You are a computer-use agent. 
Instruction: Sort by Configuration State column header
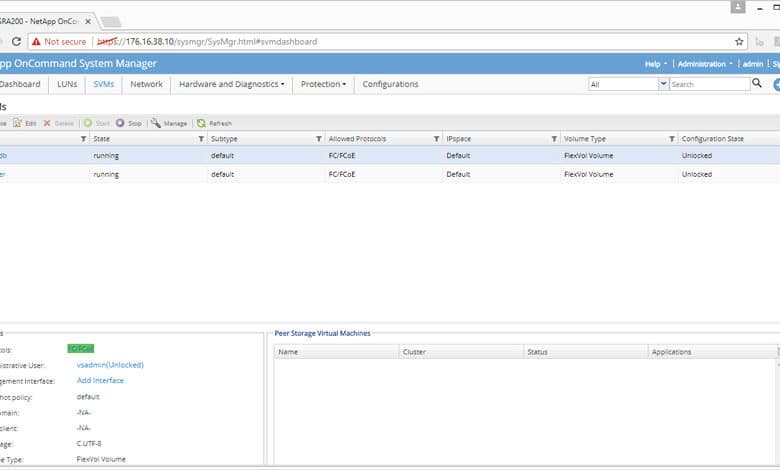pyautogui.click(x=712, y=139)
